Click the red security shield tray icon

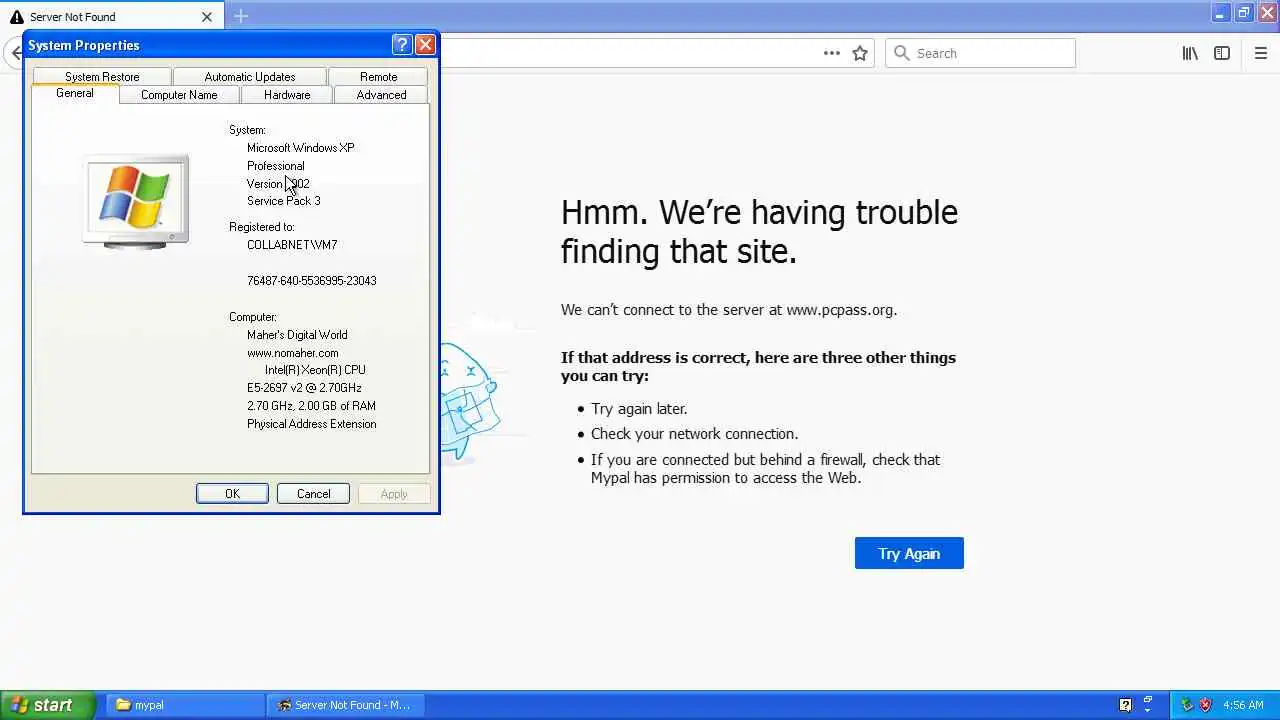[x=1206, y=705]
